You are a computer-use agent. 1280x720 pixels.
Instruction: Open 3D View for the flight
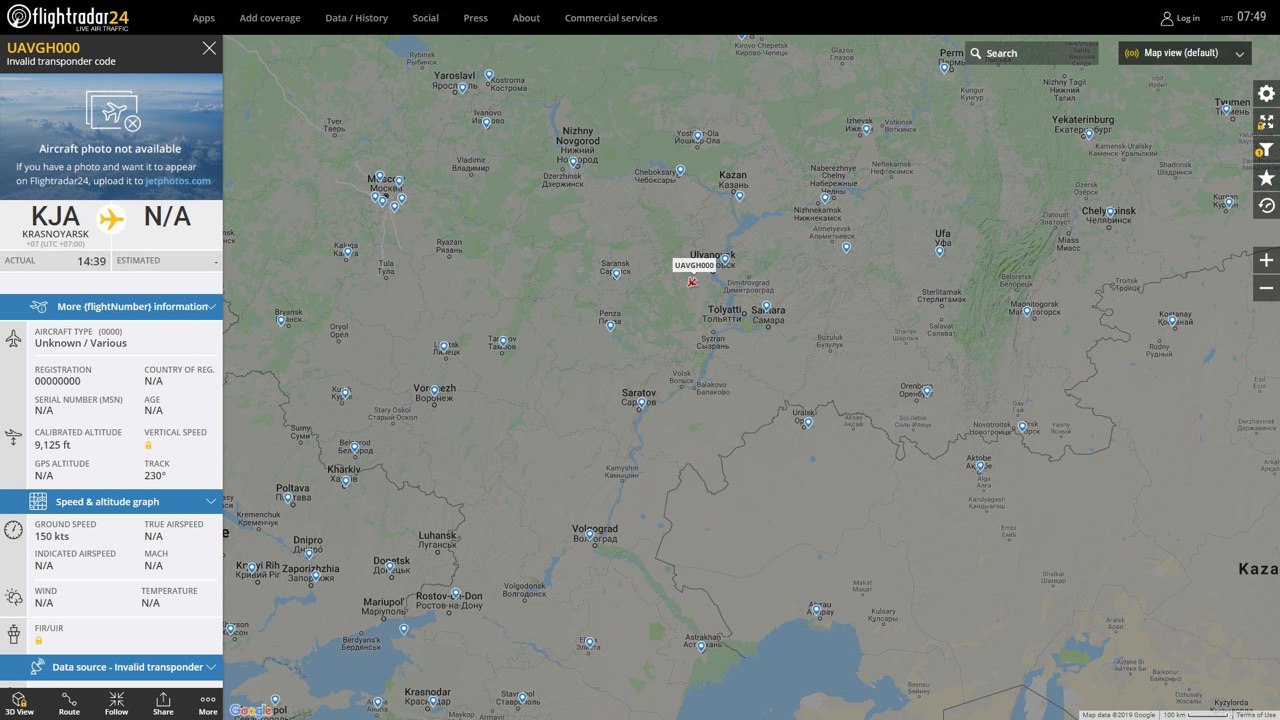(x=21, y=704)
